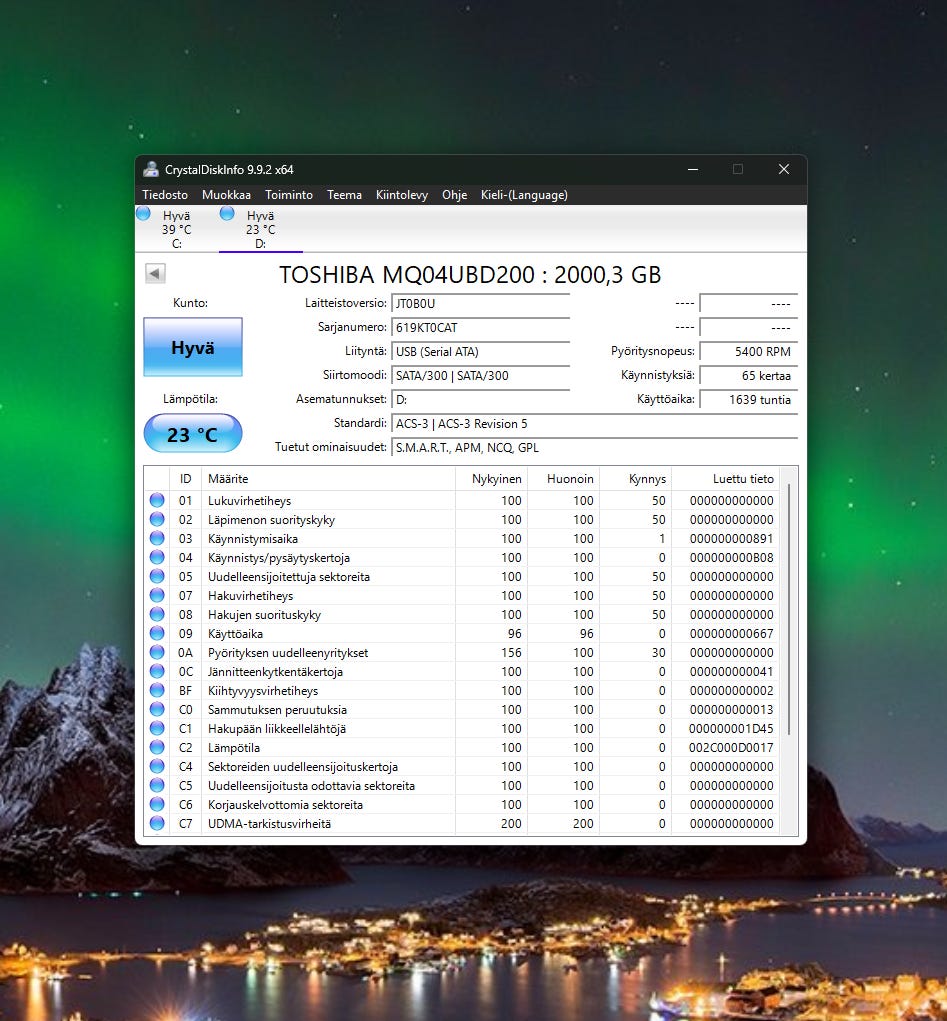Open the Kiintolevy menu
The image size is (947, 1021).
click(x=401, y=195)
